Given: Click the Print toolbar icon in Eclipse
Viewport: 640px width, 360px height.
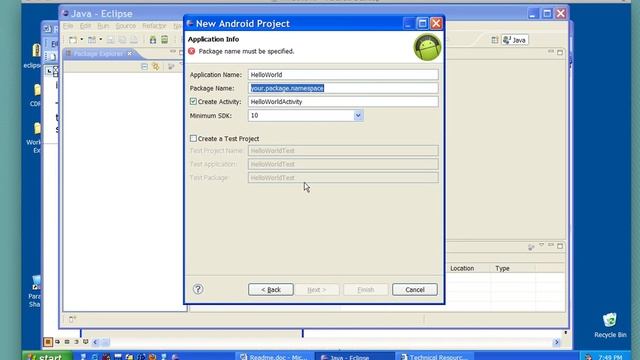Looking at the screenshot, I should coord(134,40).
